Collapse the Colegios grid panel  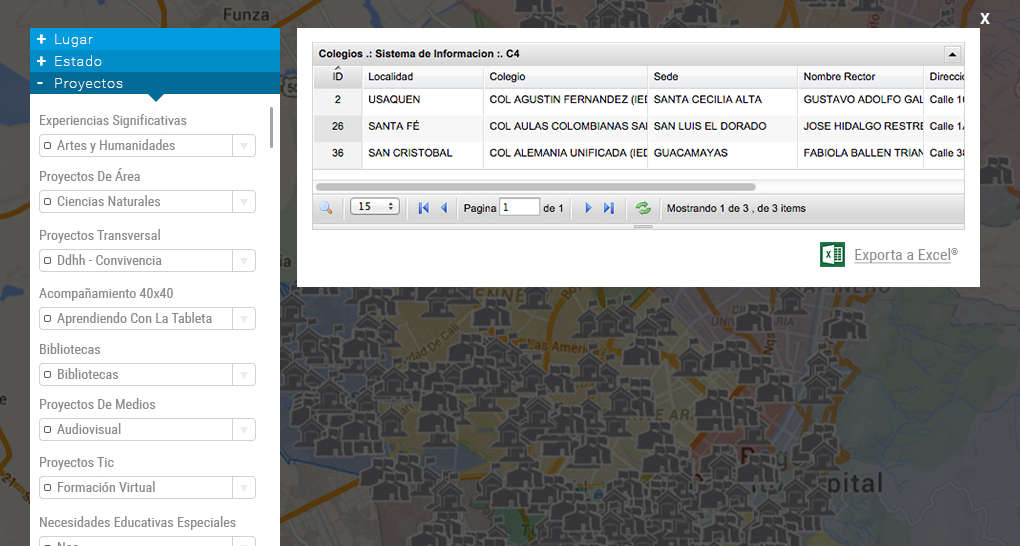[x=952, y=54]
